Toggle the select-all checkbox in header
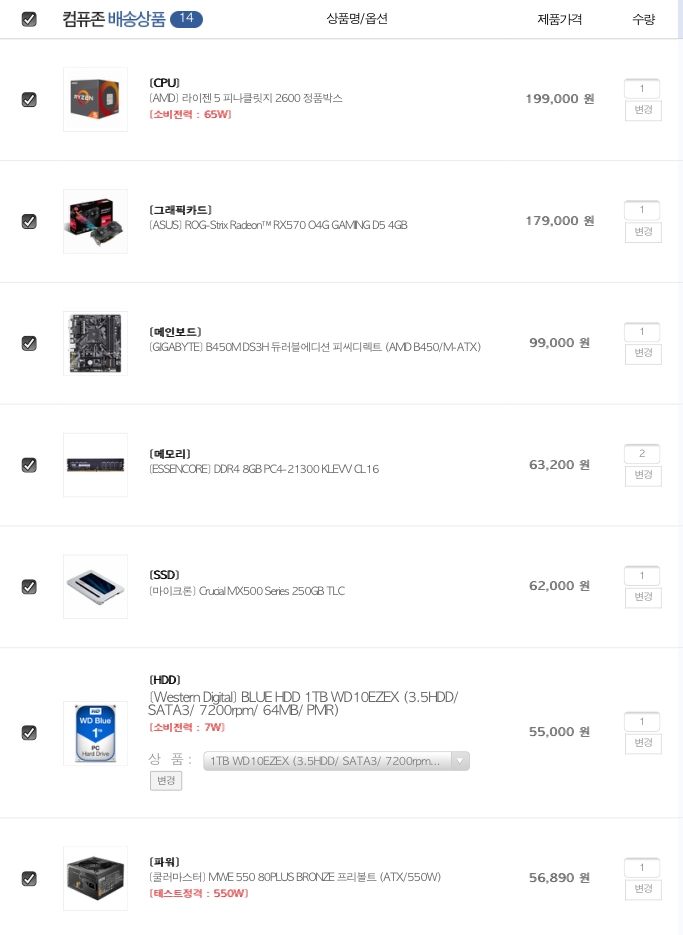The width and height of the screenshot is (683, 935). click(x=29, y=19)
